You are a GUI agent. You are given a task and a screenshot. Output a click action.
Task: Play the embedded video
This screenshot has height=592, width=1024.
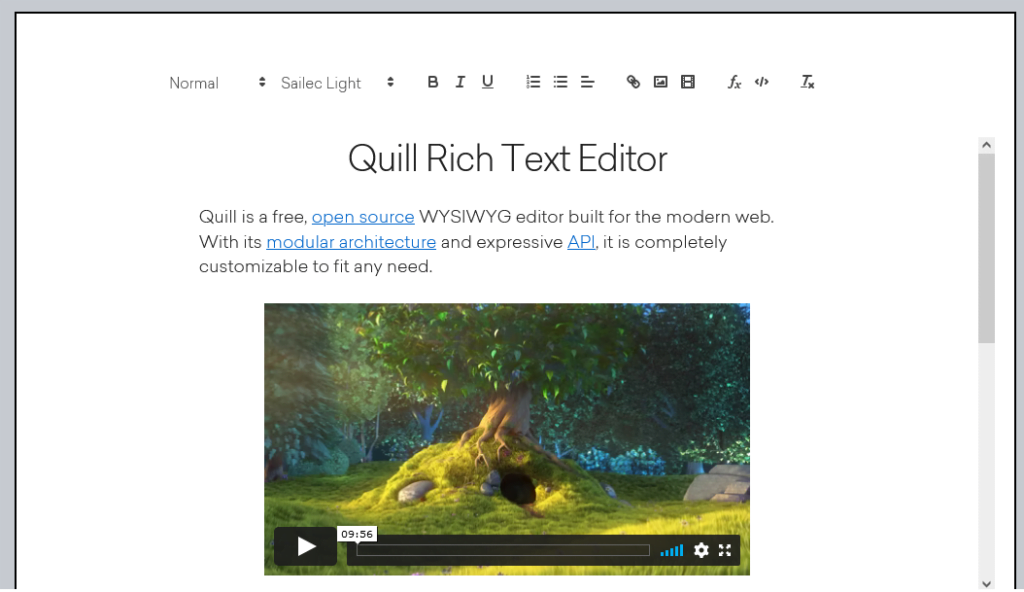pos(306,546)
